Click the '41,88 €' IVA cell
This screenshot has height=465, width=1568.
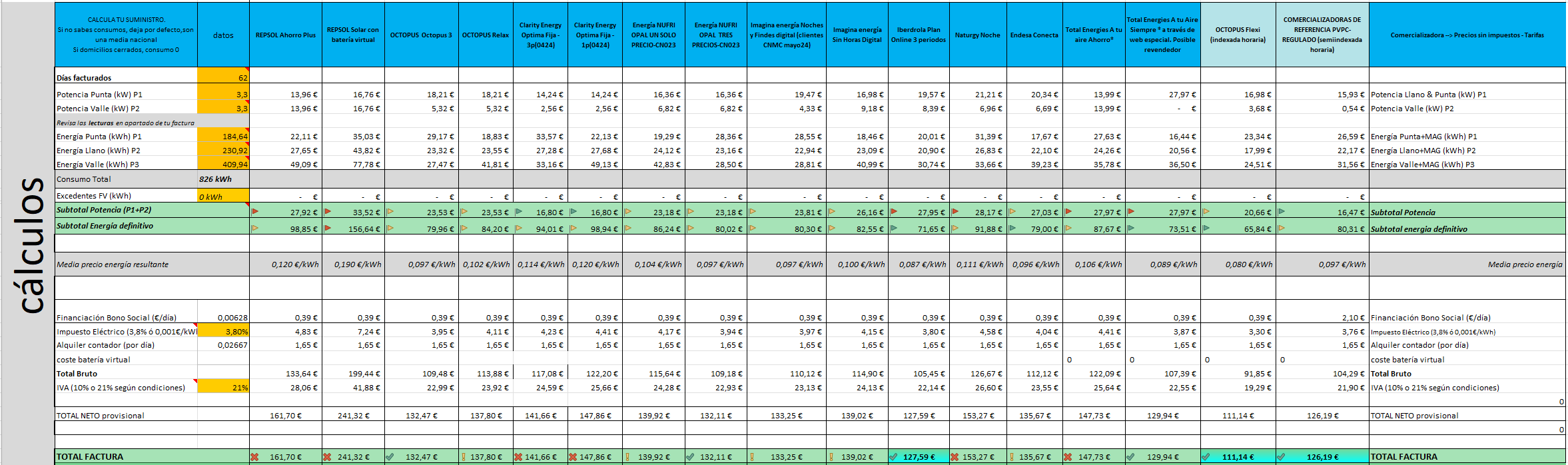353,388
